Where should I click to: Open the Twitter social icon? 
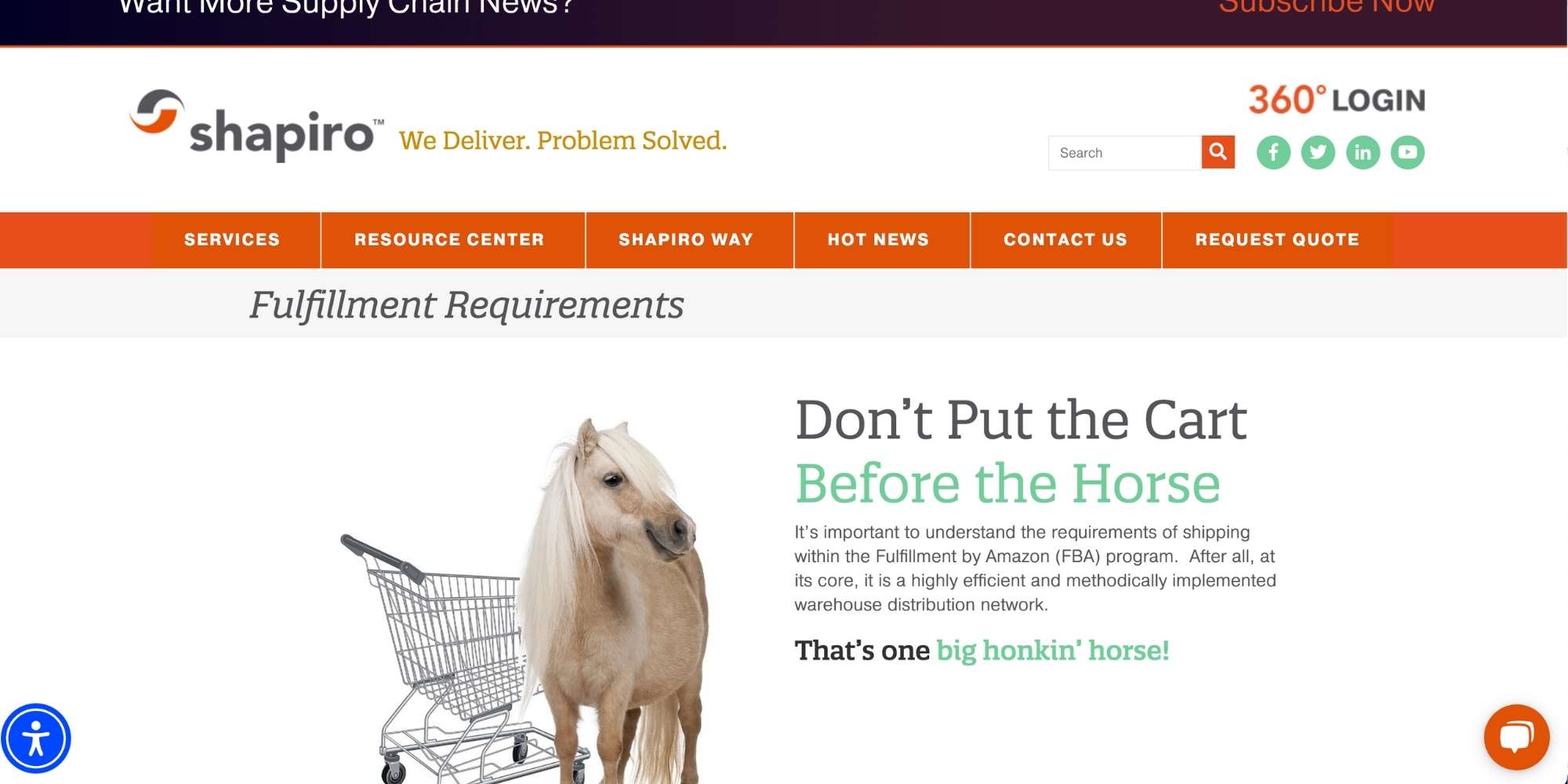pyautogui.click(x=1318, y=152)
